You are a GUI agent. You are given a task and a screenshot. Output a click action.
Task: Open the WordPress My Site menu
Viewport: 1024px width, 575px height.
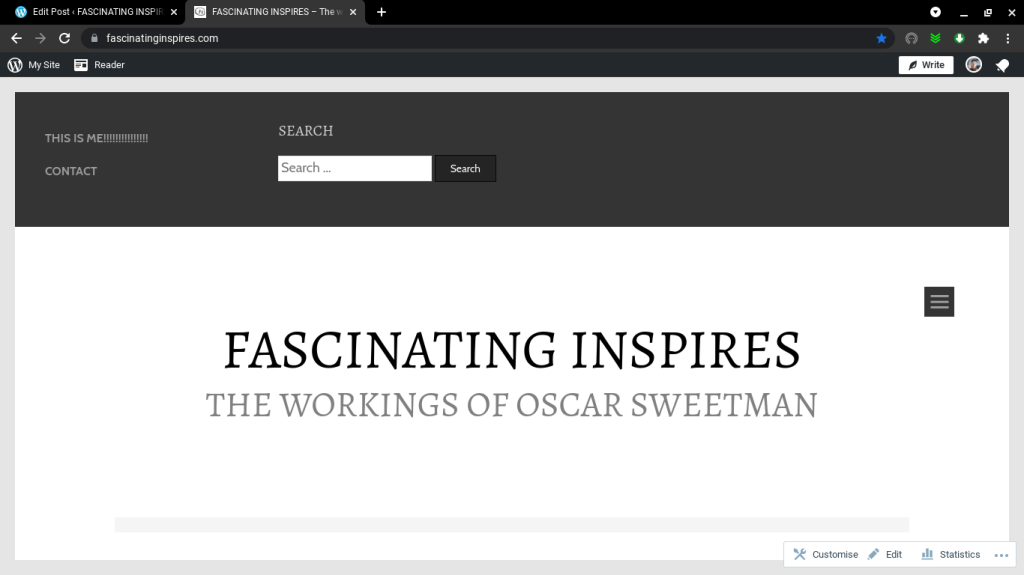tap(34, 65)
